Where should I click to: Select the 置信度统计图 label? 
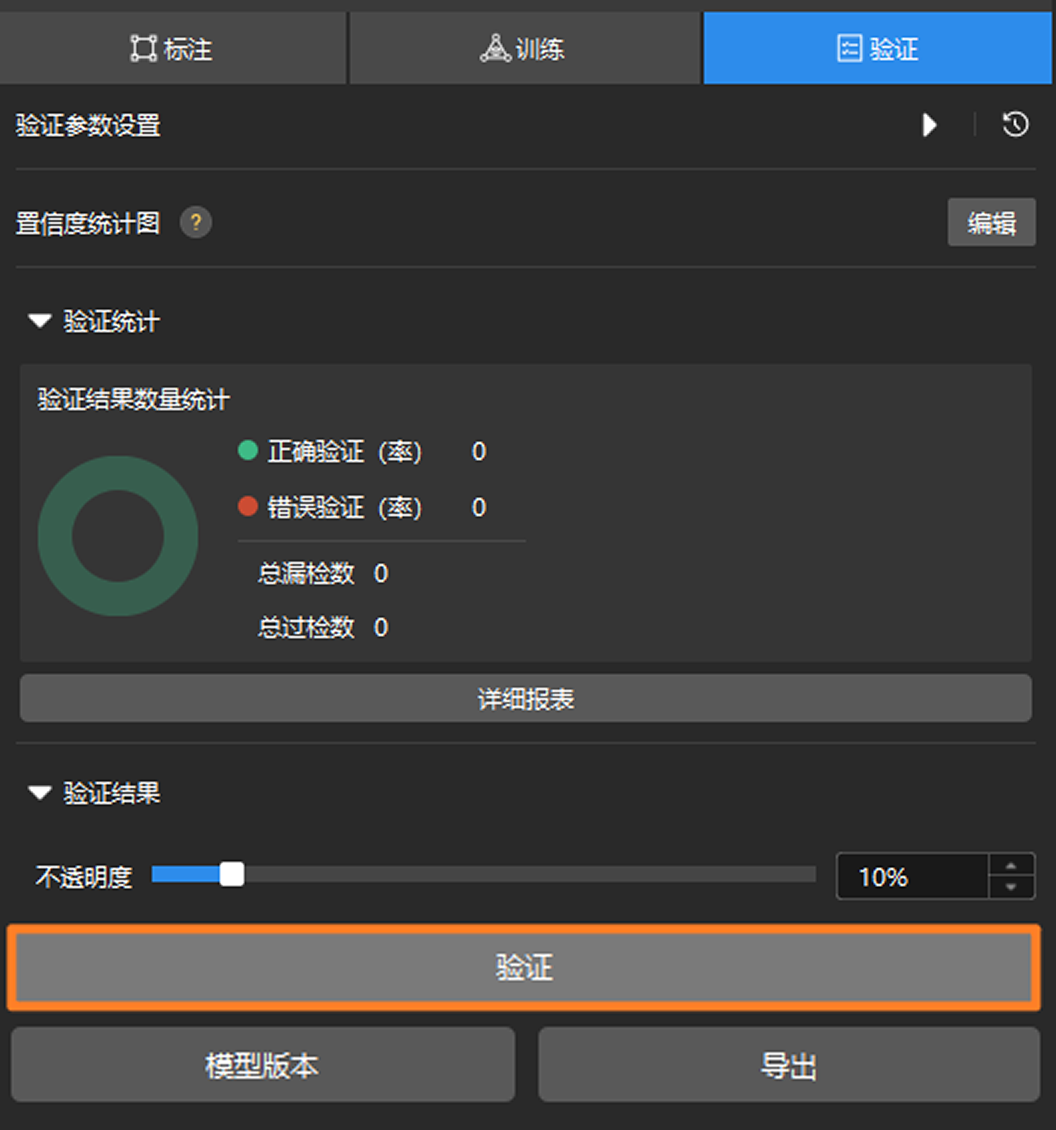(88, 223)
